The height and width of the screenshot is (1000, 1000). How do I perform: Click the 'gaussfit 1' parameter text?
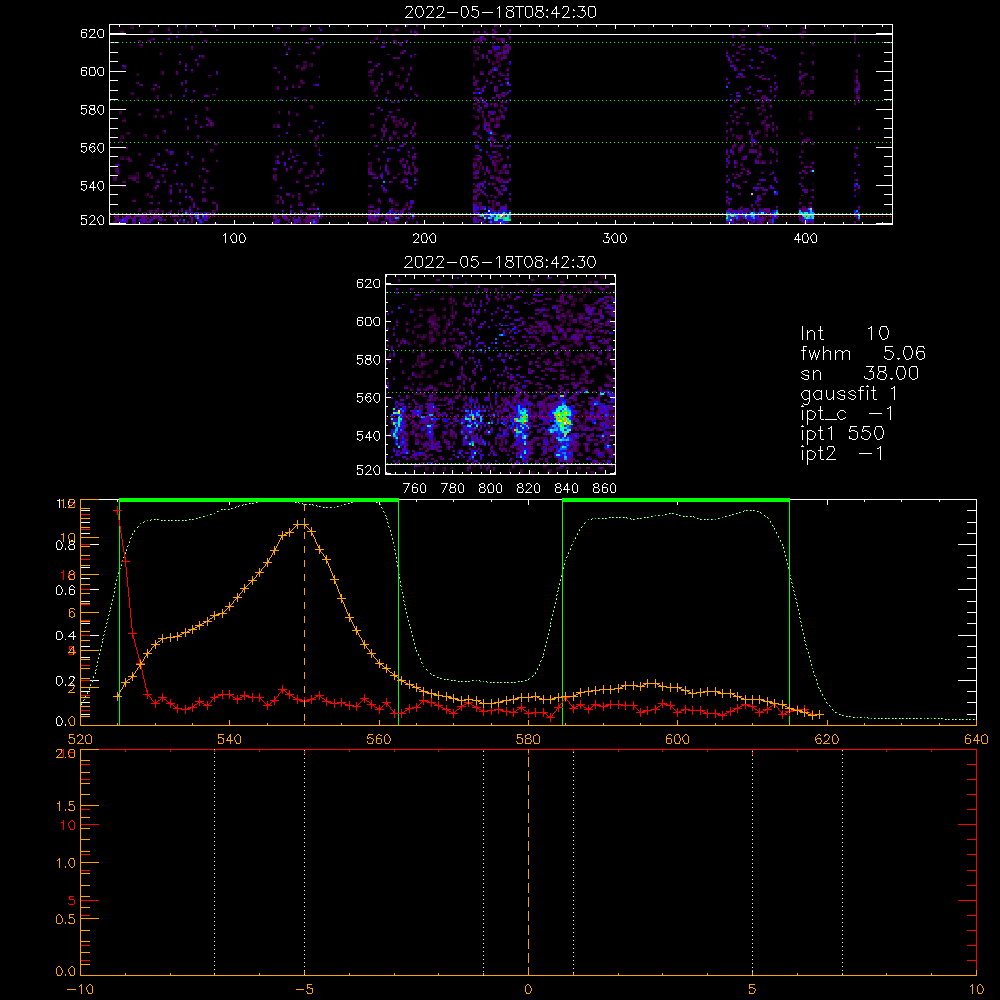tap(849, 394)
